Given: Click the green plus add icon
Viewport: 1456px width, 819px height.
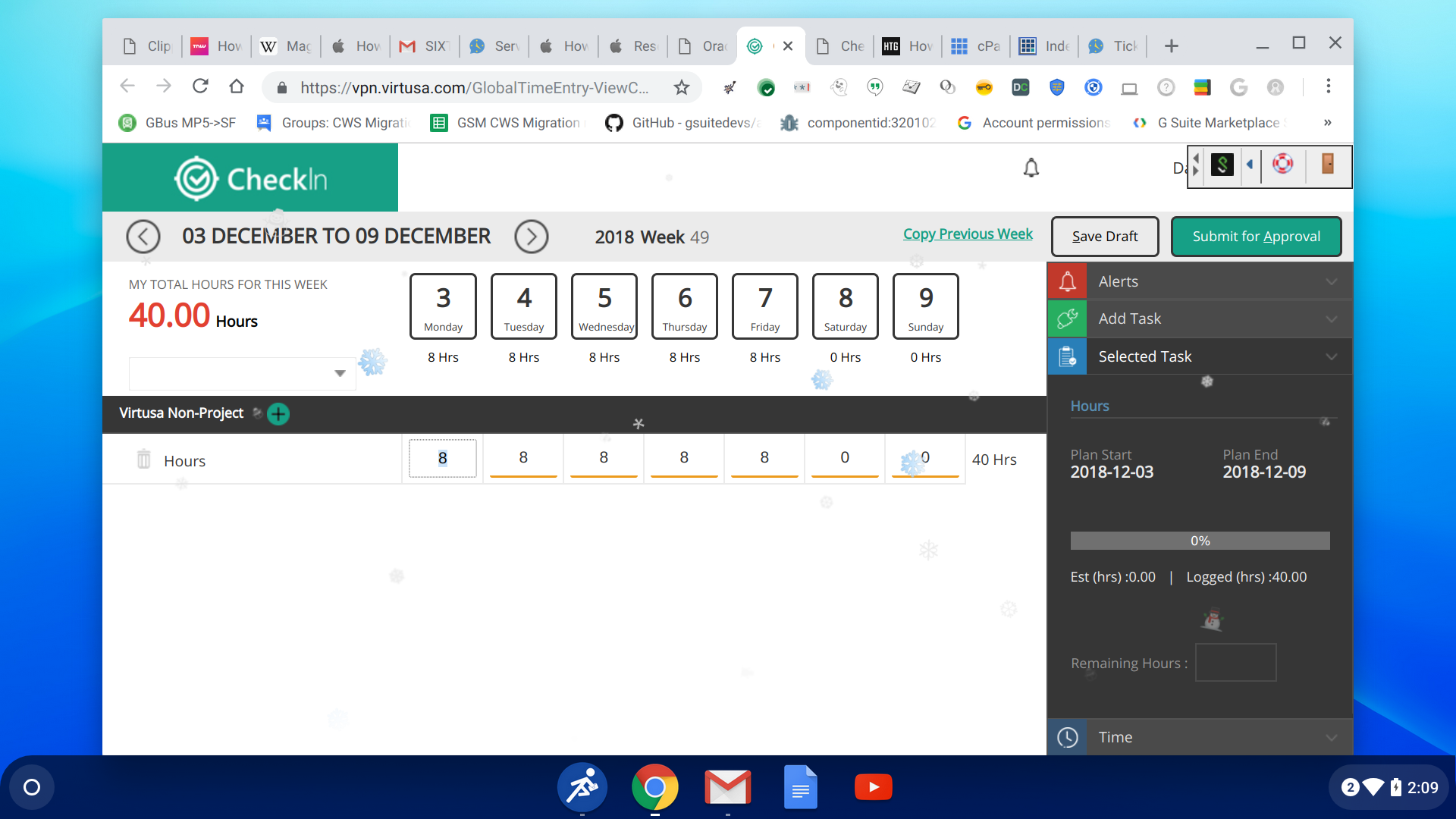Looking at the screenshot, I should pyautogui.click(x=278, y=414).
